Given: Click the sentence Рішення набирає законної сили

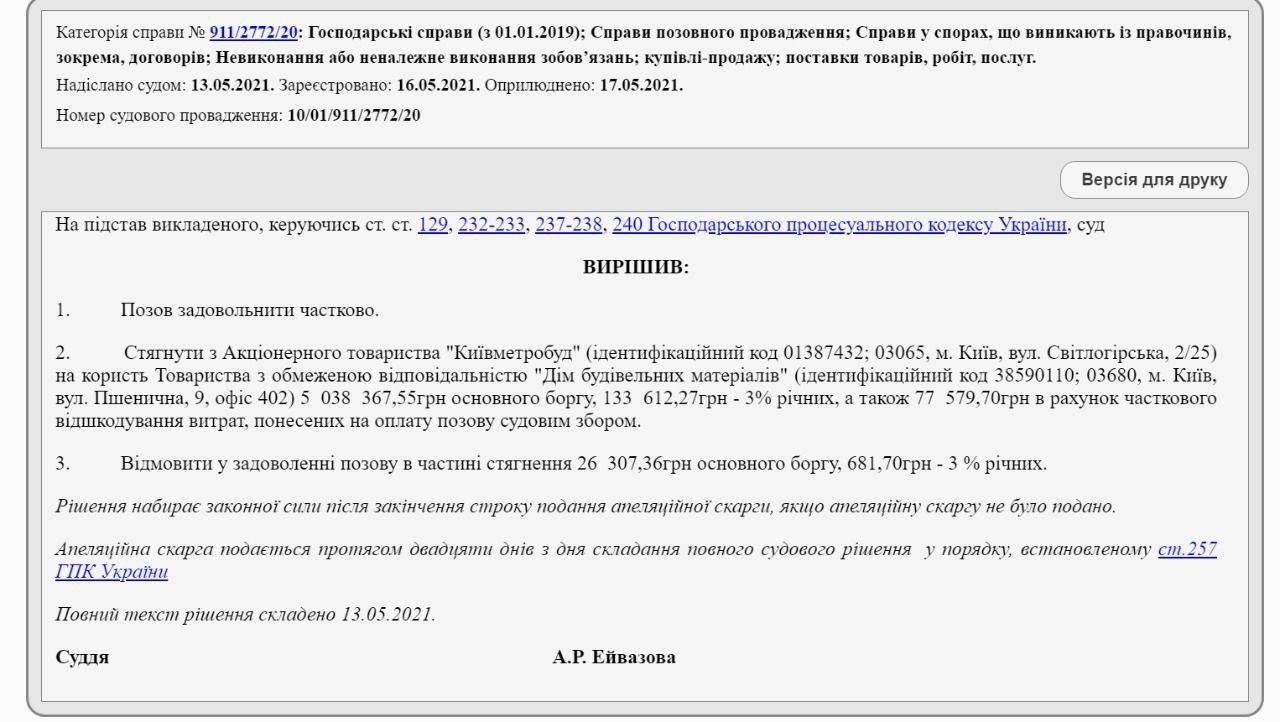Looking at the screenshot, I should [300, 507].
